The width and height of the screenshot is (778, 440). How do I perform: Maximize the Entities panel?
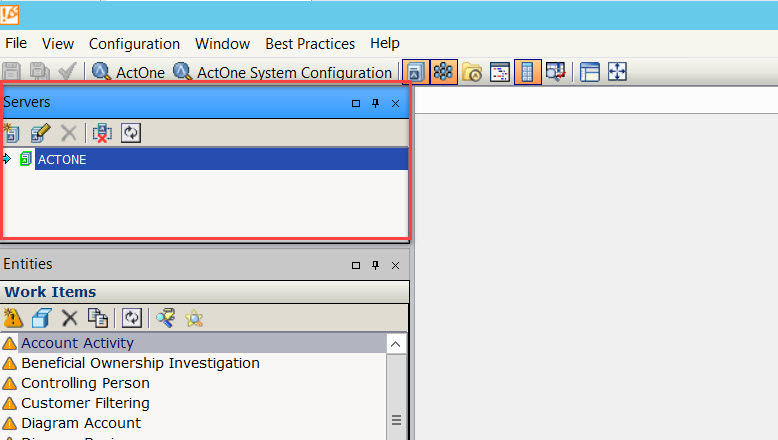click(x=356, y=265)
